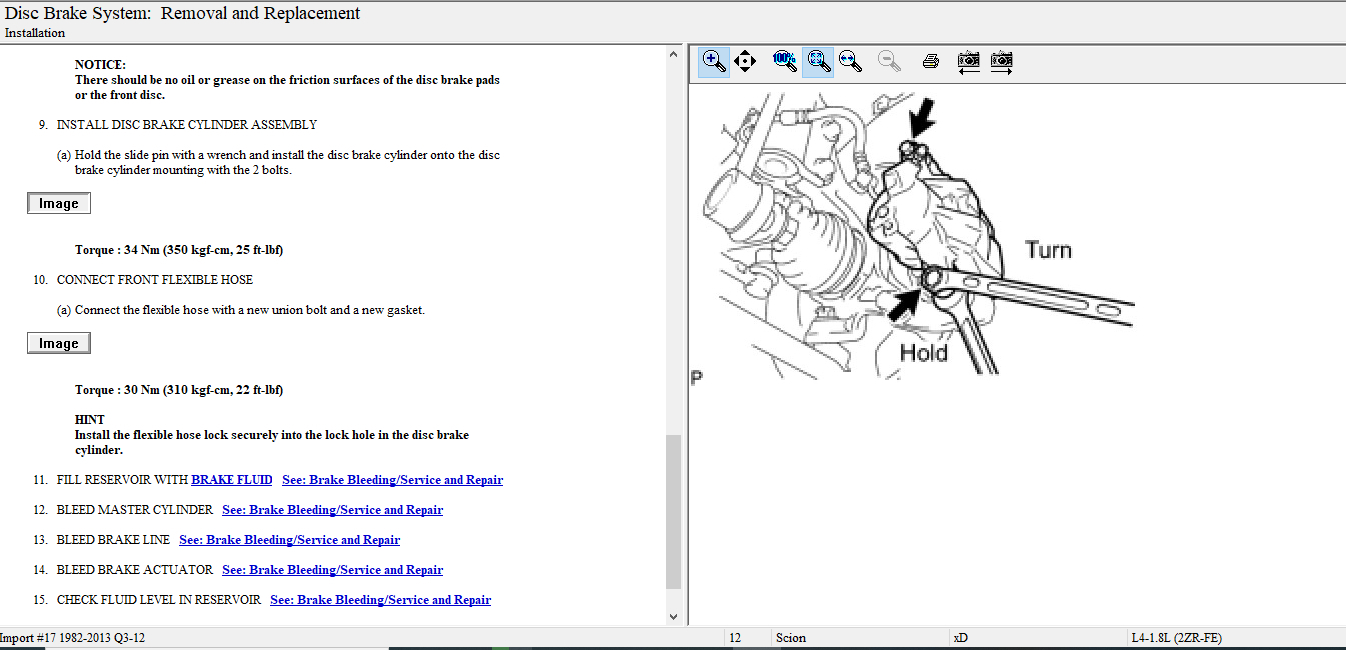Open Image button under step 9
The image size is (1346, 650).
[x=59, y=204]
